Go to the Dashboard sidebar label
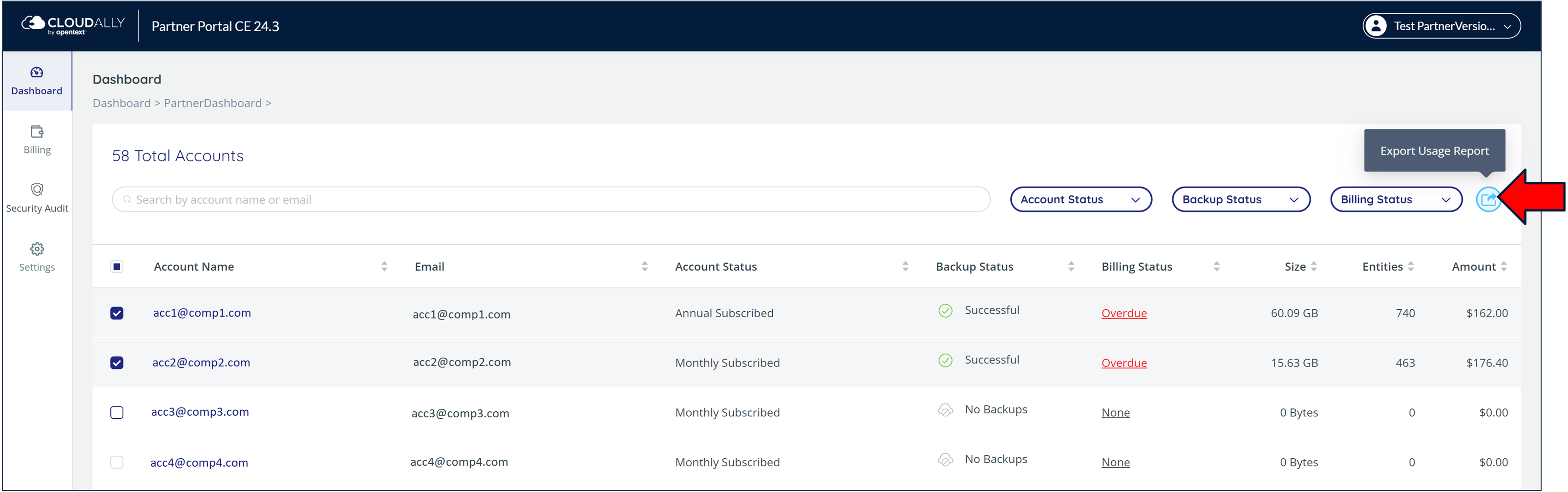 [37, 91]
